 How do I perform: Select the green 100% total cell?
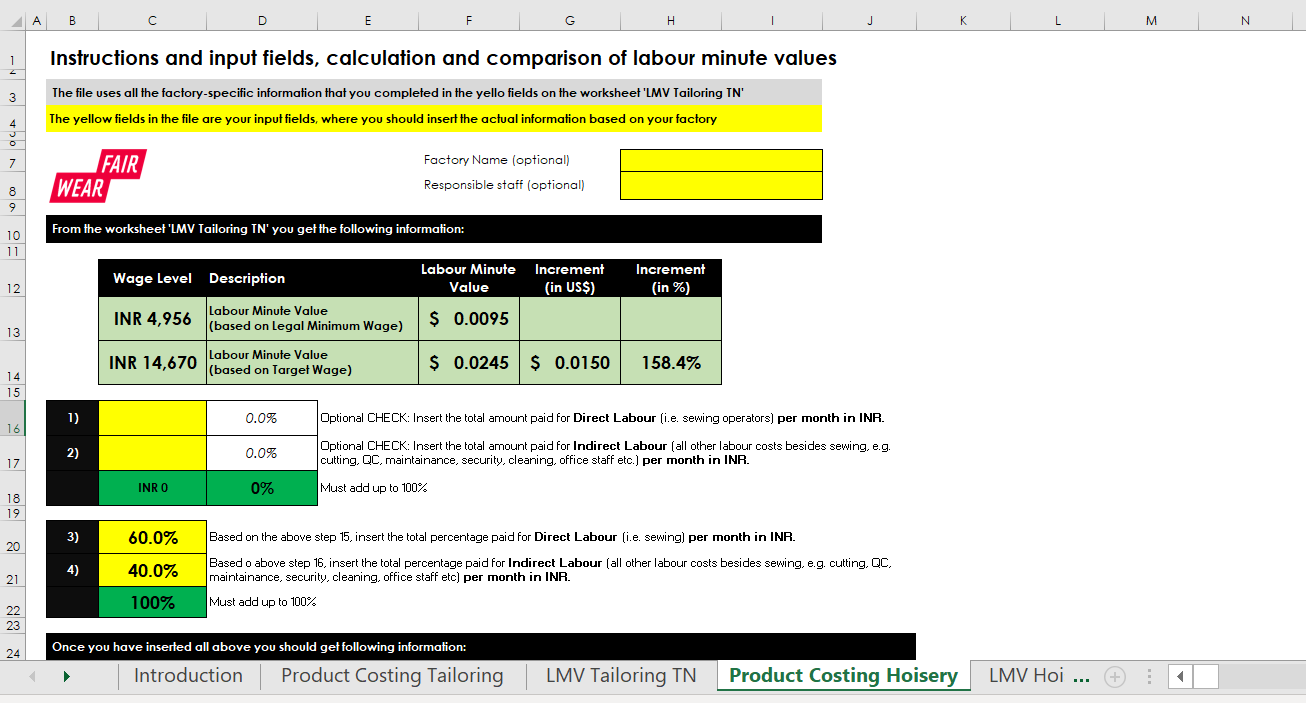[151, 602]
